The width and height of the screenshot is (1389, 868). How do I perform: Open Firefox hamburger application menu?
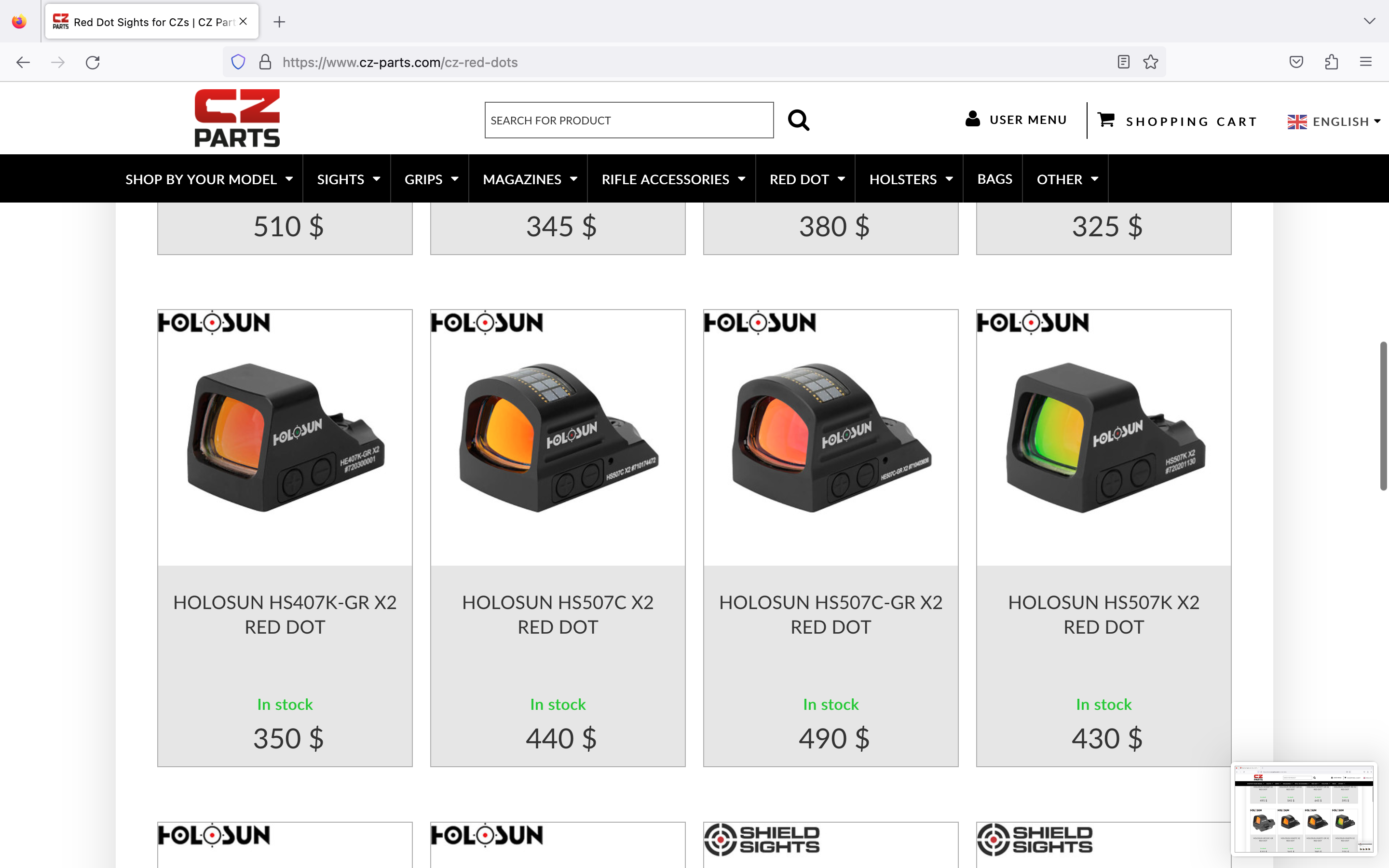1365,62
